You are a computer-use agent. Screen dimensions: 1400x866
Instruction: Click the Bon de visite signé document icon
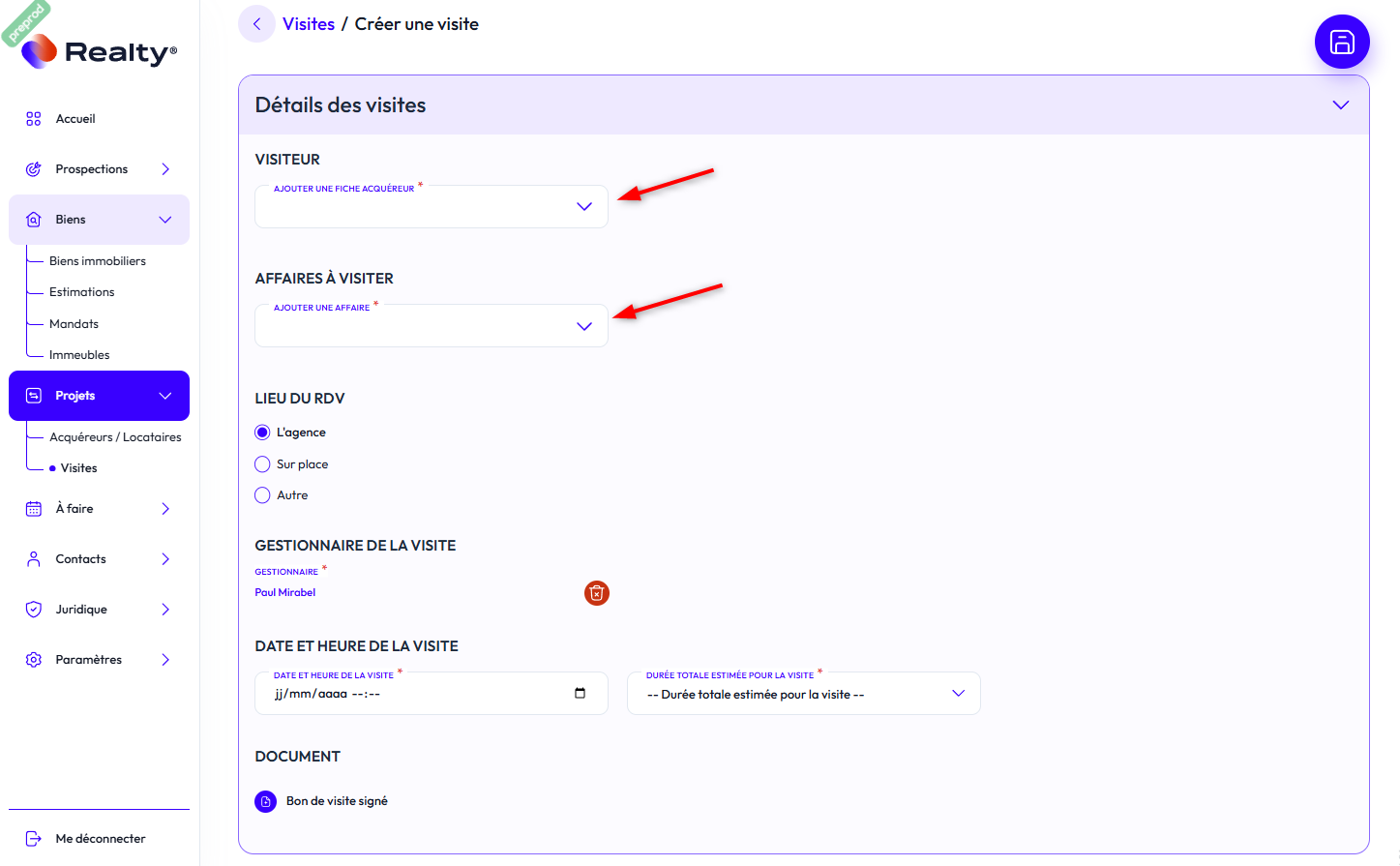265,801
